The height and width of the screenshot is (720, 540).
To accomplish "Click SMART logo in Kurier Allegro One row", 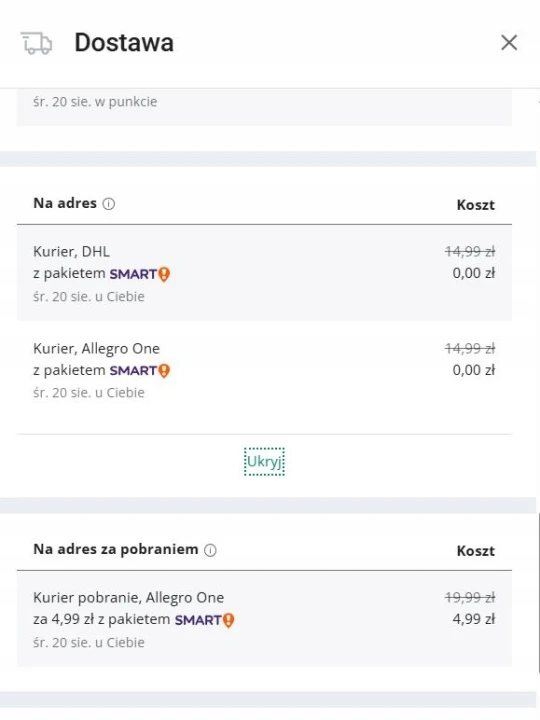I will coord(140,371).
